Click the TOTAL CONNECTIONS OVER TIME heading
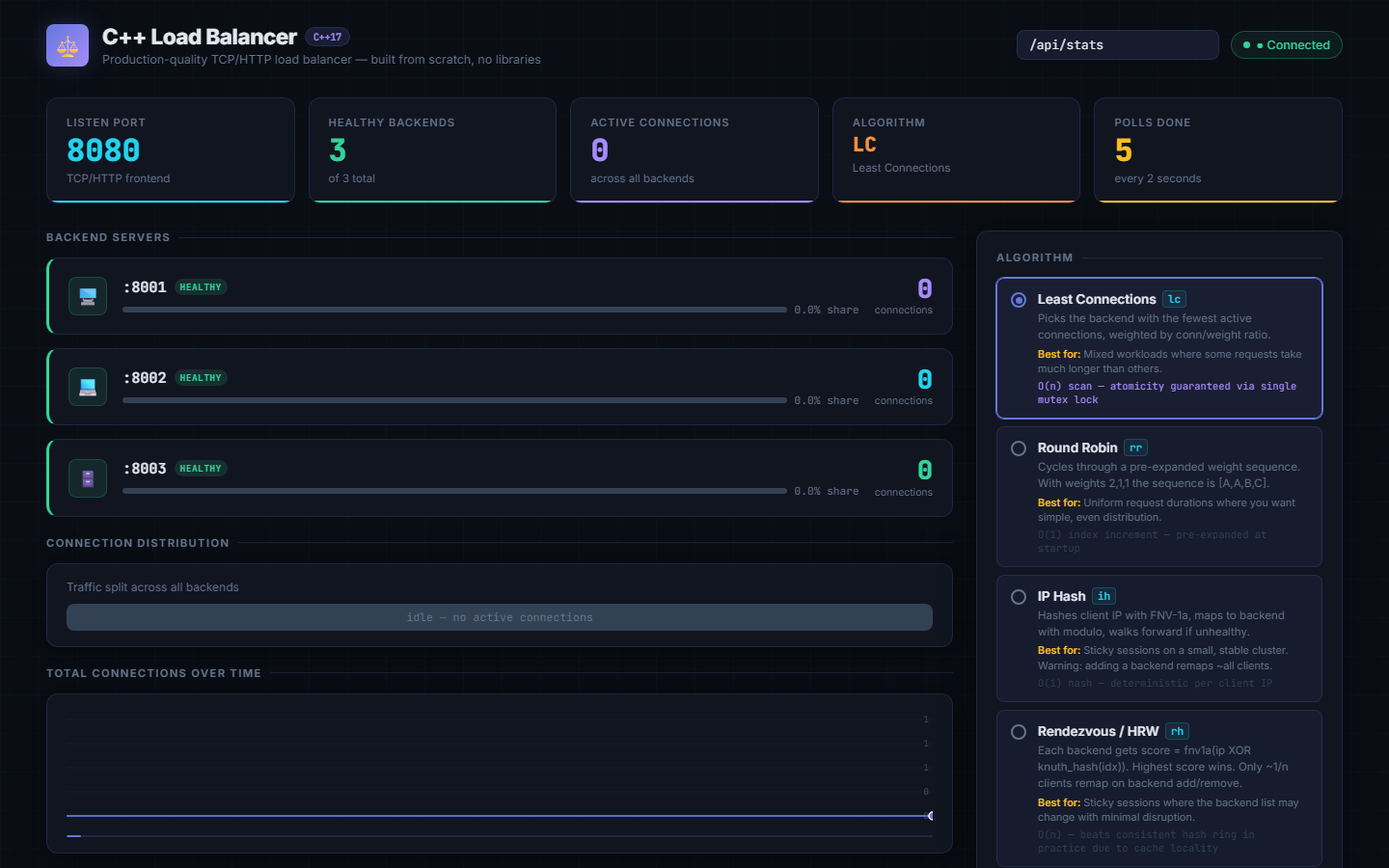This screenshot has width=1389, height=868. (153, 673)
